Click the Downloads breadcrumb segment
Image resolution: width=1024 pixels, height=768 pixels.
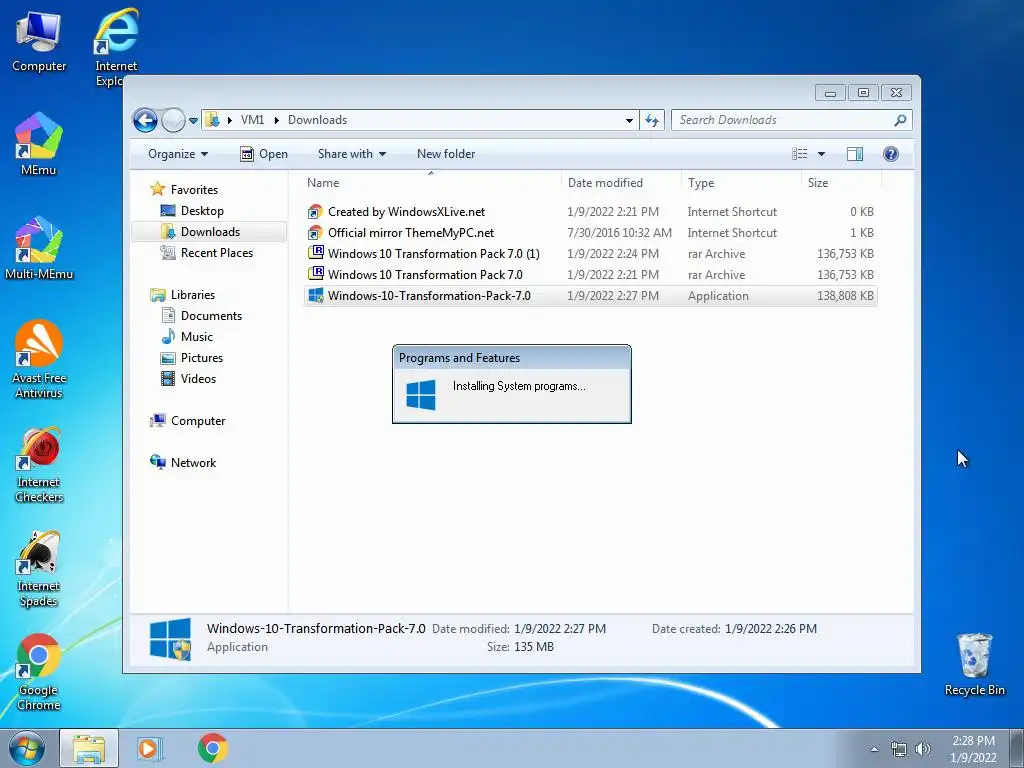[317, 120]
